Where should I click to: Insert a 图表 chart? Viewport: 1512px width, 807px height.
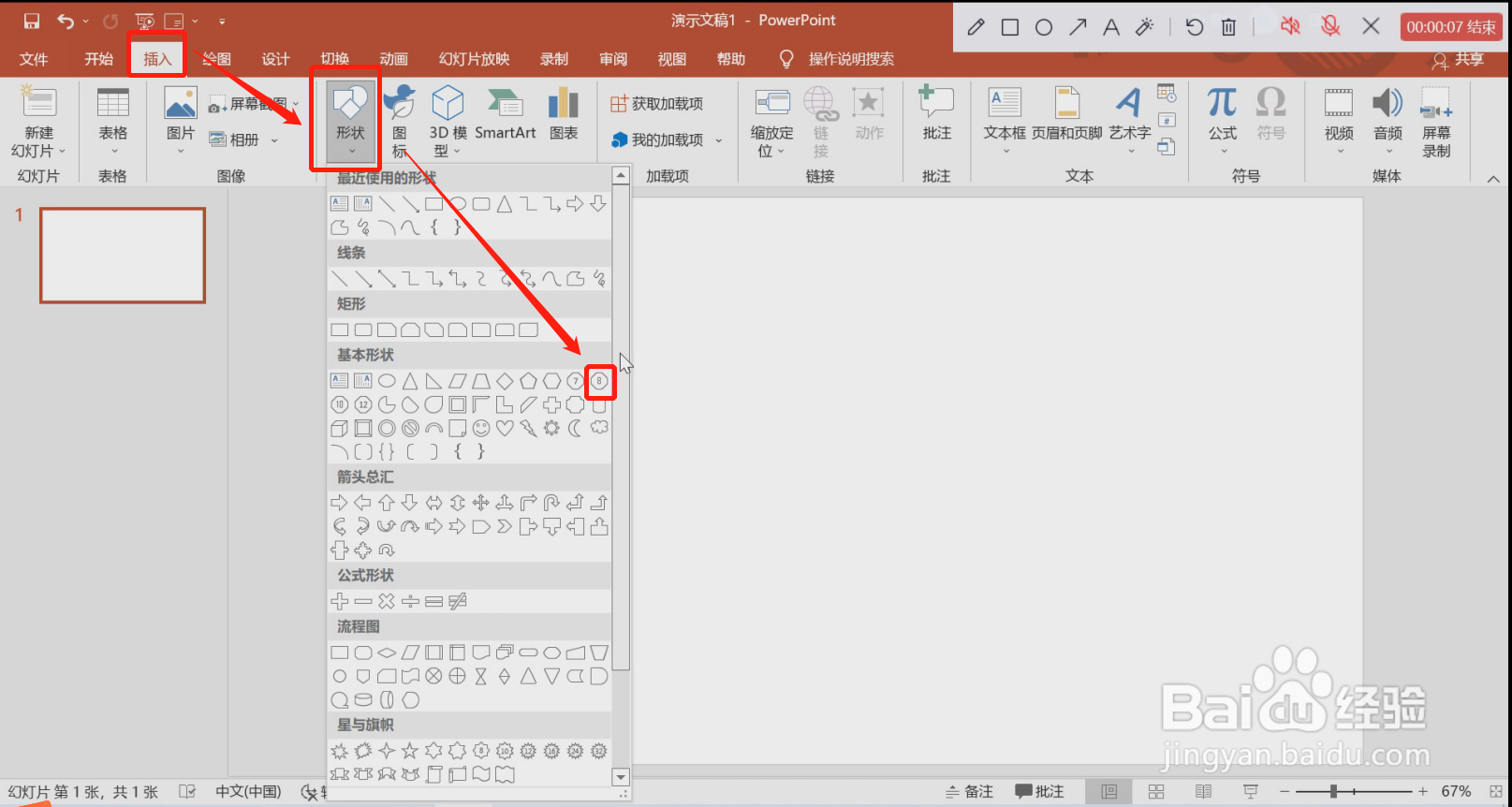[564, 114]
